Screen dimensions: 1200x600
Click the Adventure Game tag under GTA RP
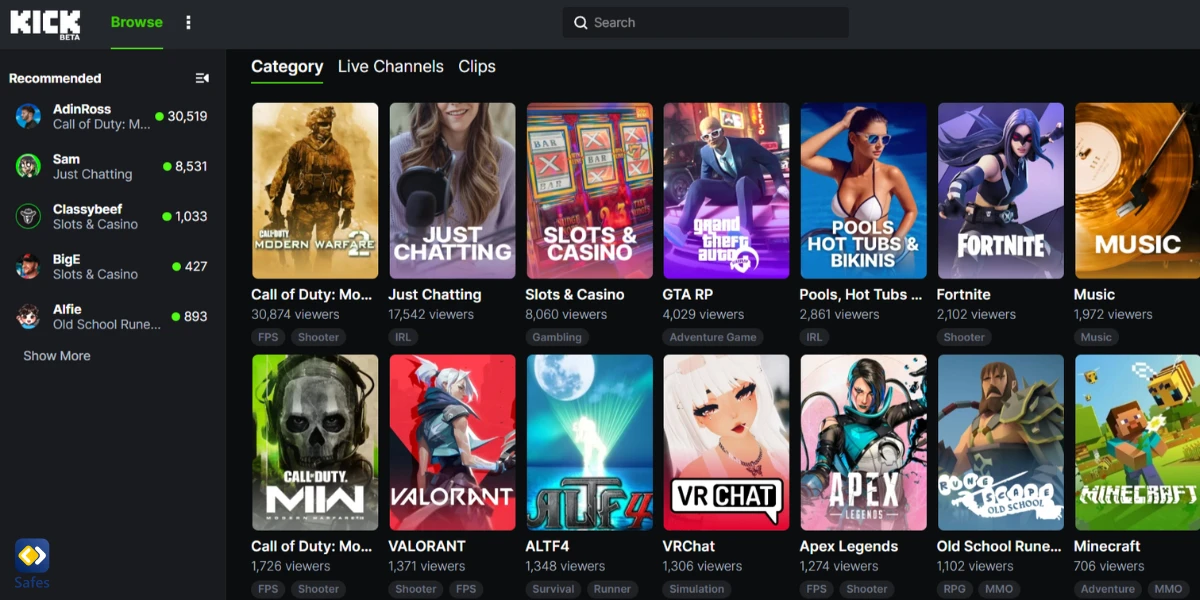[713, 337]
